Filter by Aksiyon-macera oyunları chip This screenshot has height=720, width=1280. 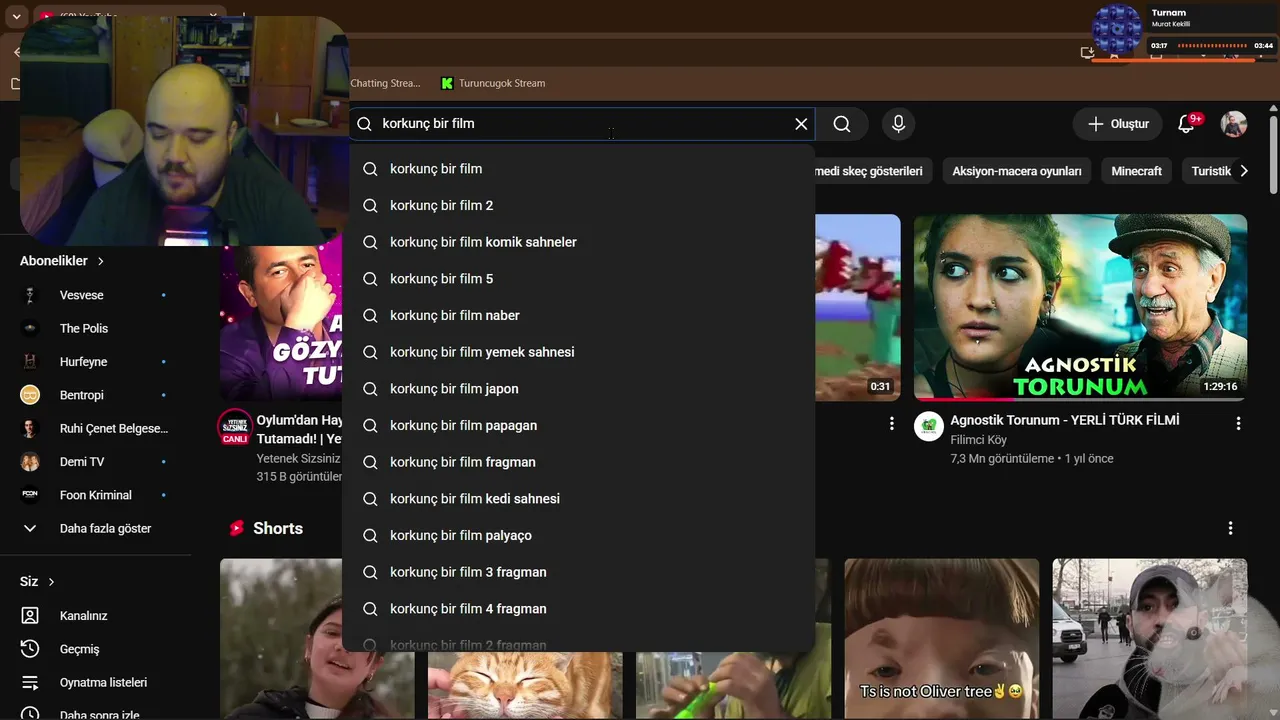(x=1017, y=171)
